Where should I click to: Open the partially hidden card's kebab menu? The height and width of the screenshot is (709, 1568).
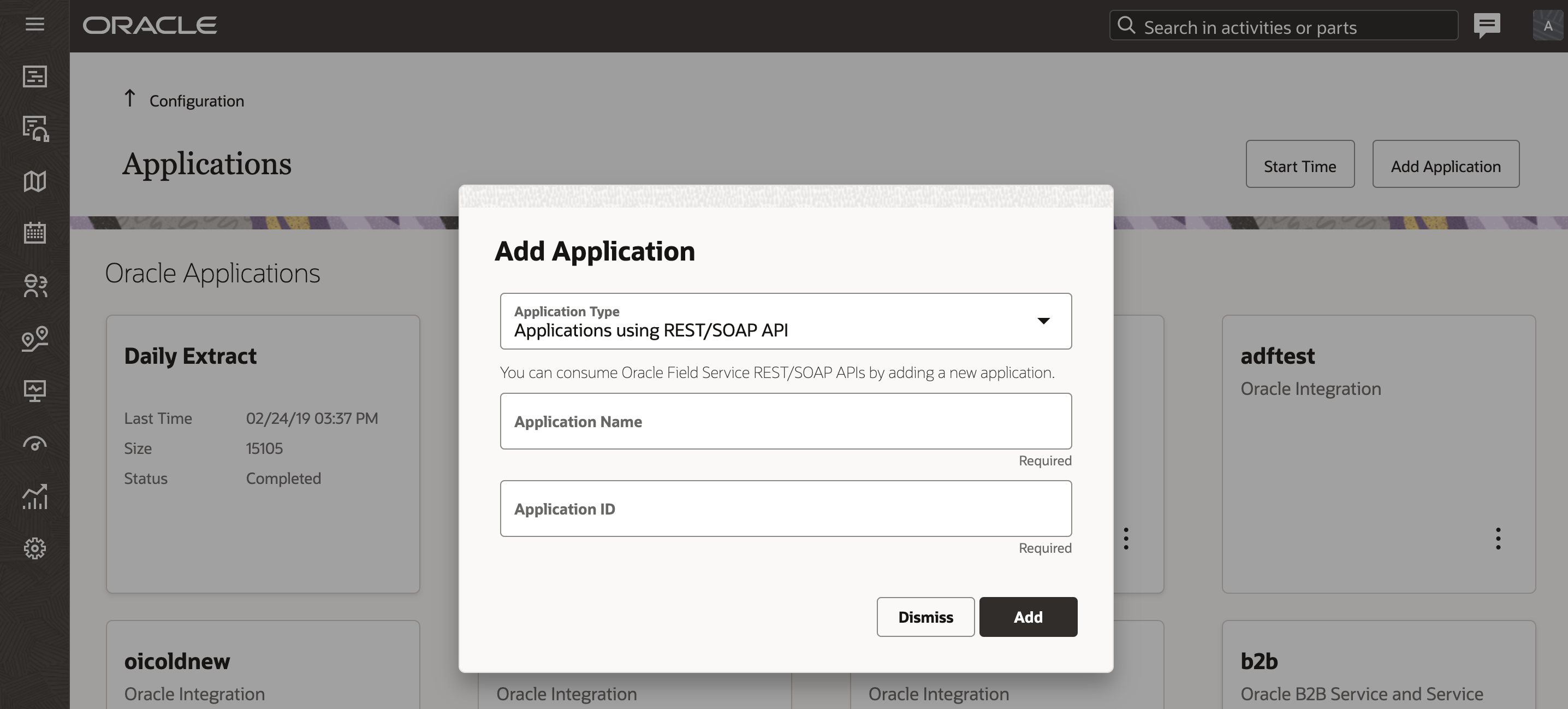(x=1126, y=539)
